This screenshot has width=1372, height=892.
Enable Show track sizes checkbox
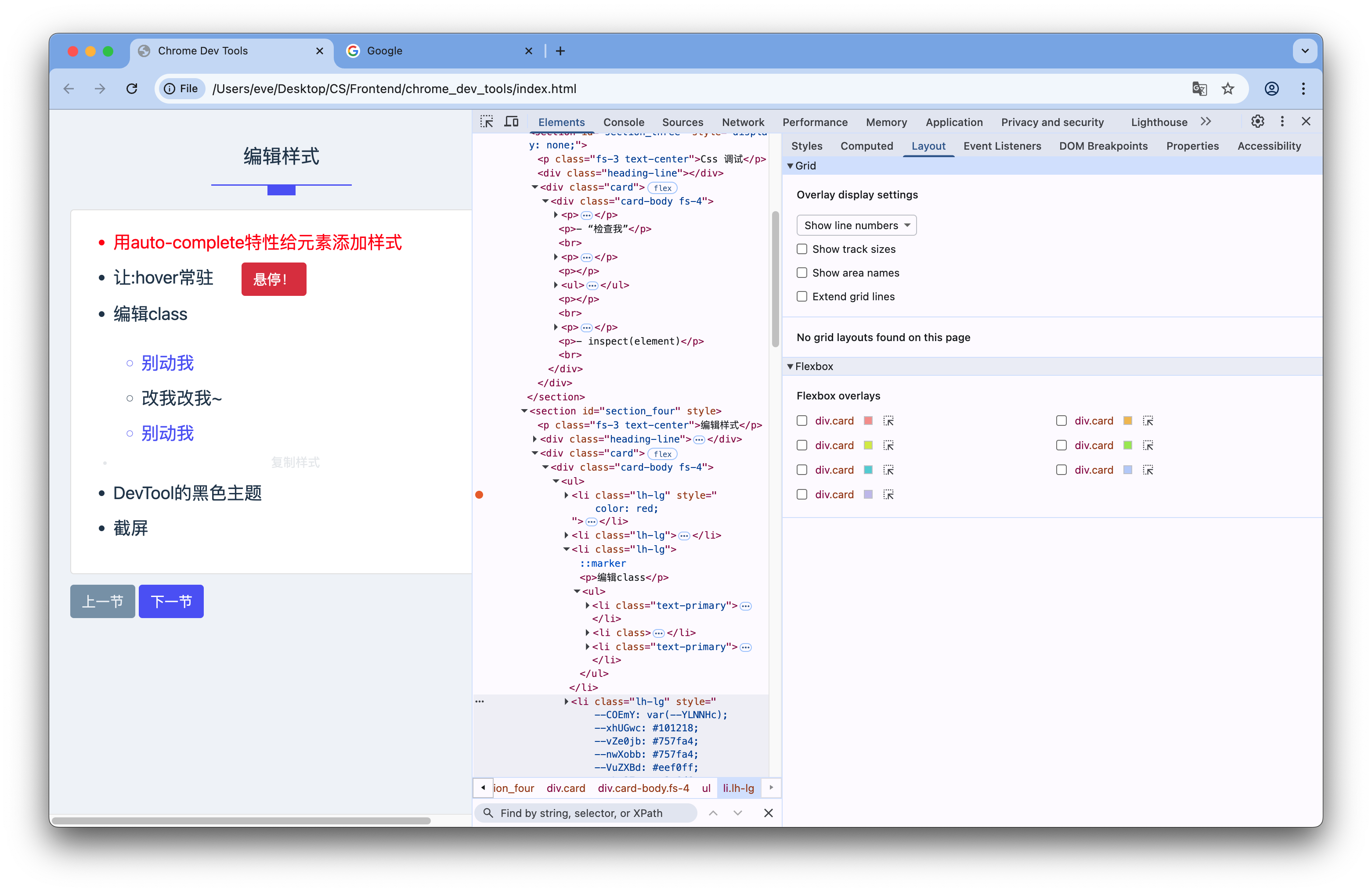(802, 249)
